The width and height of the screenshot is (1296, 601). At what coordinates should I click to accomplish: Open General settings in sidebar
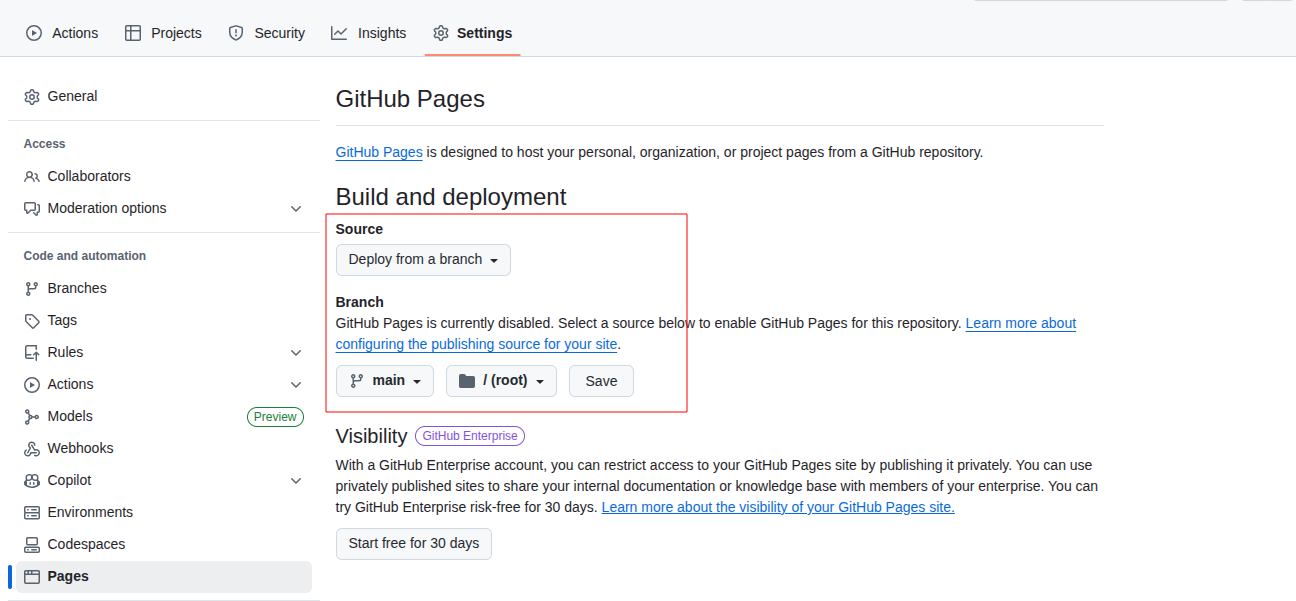pos(164,96)
